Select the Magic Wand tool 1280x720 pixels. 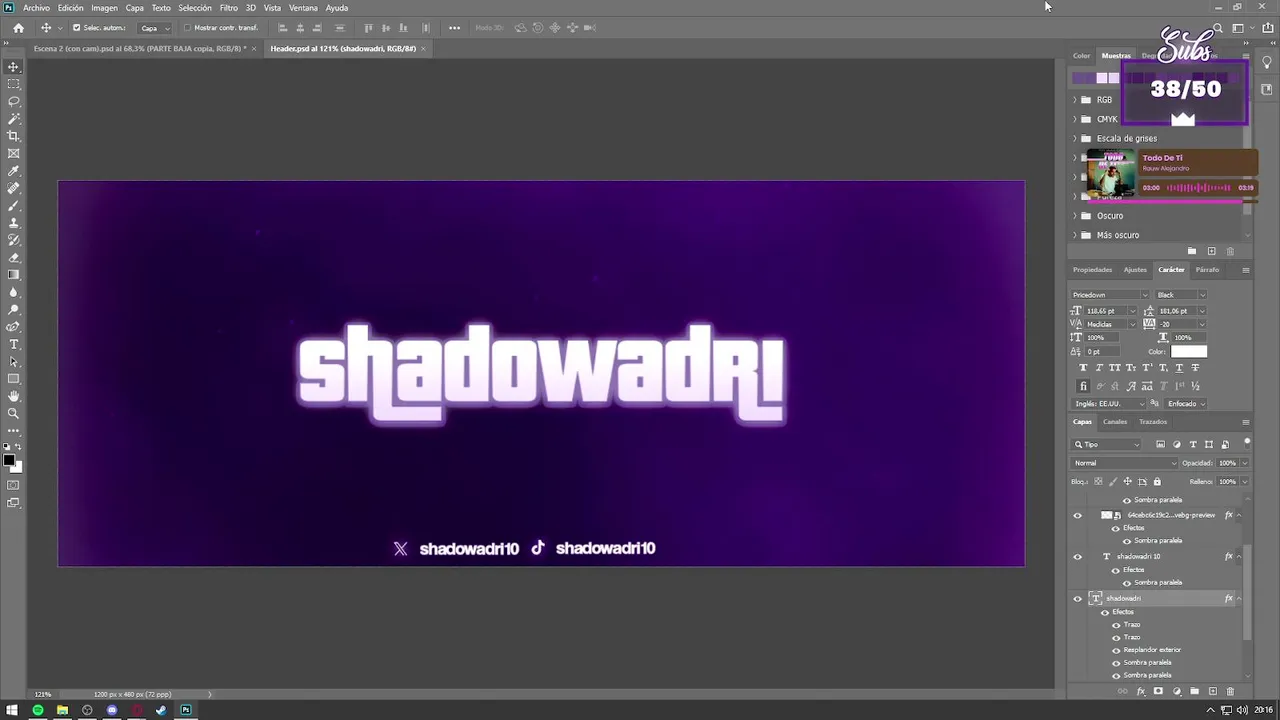(x=13, y=119)
